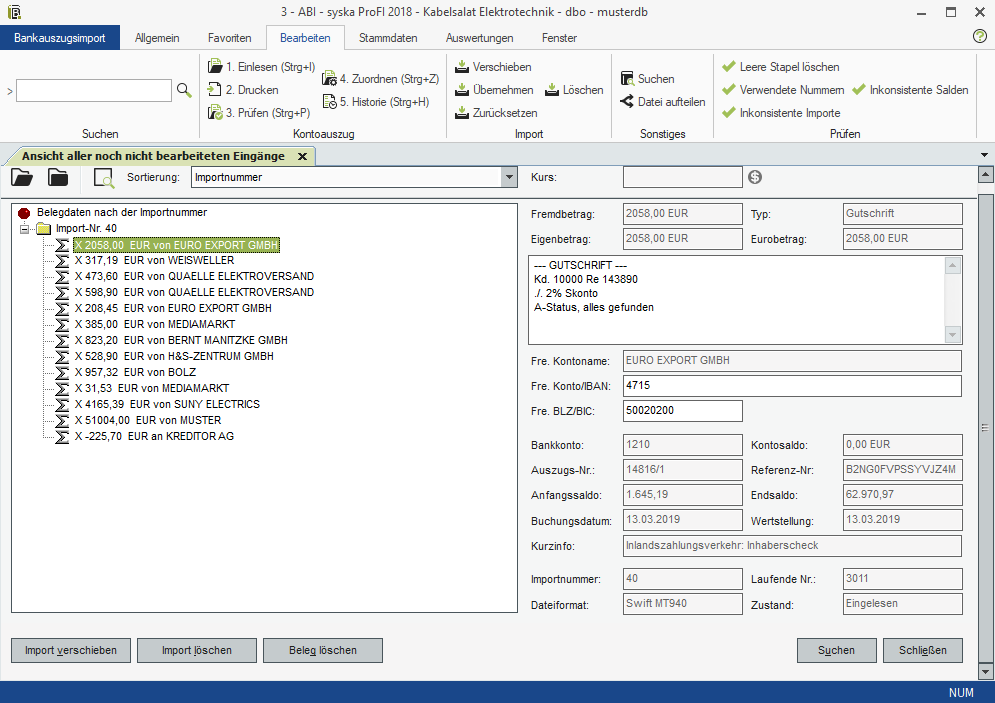Select X 528,90 EUR von H&S-ZENTRUM GMBH
This screenshot has width=995, height=703.
[174, 356]
